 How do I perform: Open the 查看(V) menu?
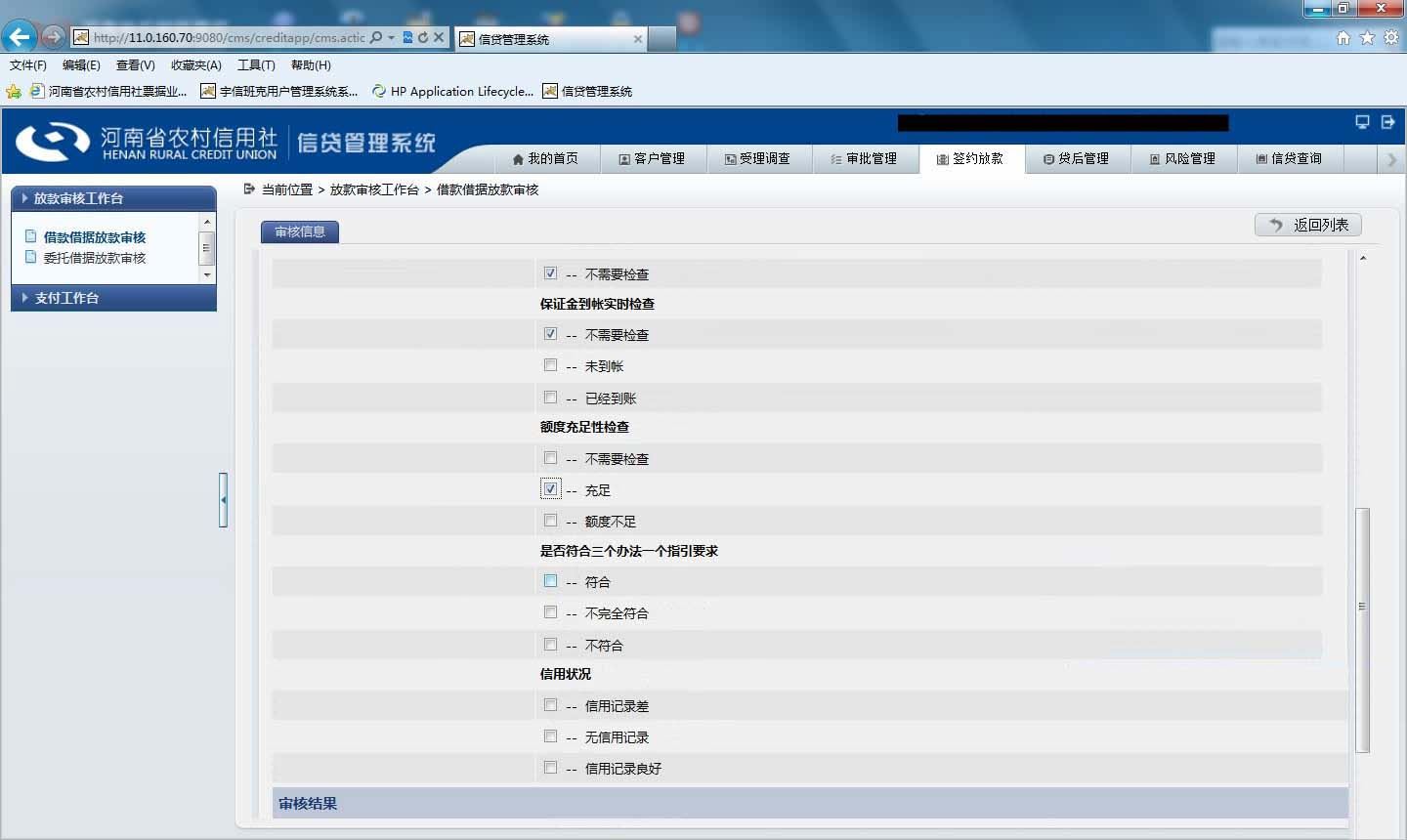[x=135, y=65]
